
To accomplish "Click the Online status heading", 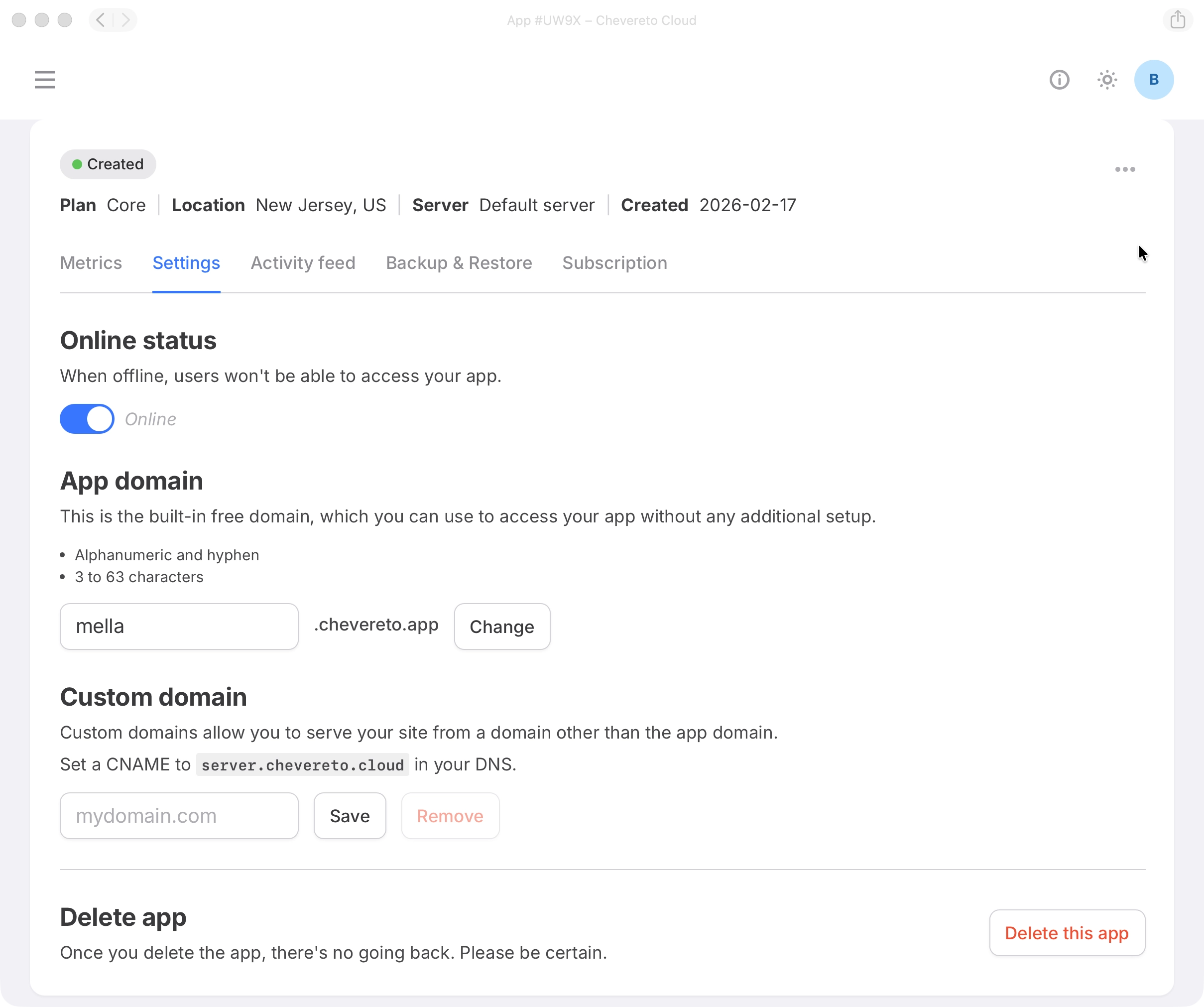I will tap(138, 341).
